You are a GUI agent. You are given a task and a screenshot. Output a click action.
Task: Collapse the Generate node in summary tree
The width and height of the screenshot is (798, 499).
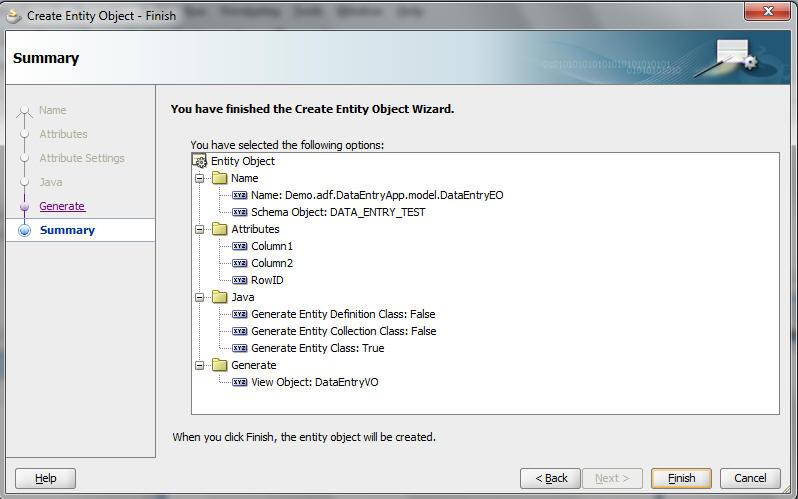tap(200, 365)
